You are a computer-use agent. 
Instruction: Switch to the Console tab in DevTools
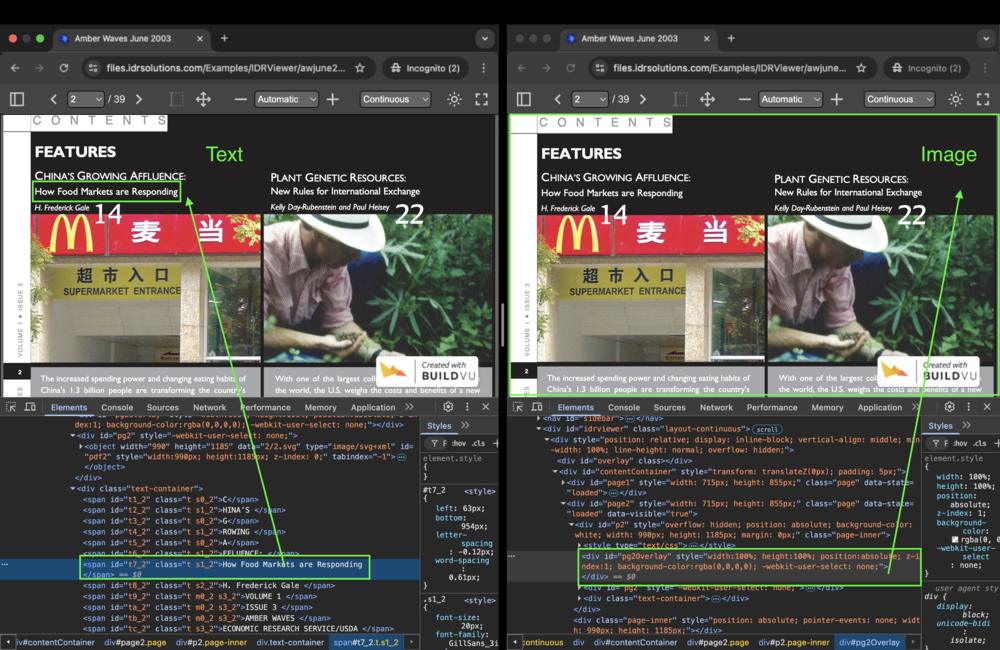click(117, 407)
